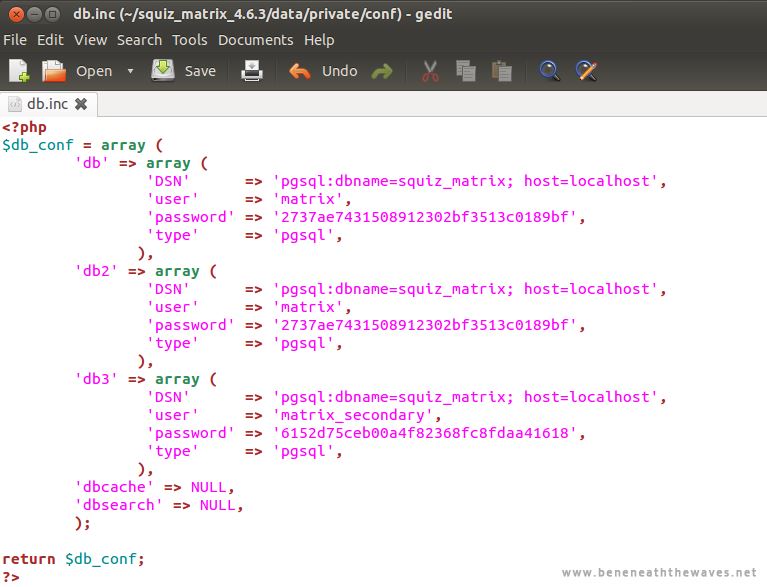
Task: Close the db.inc tab with its X
Action: pyautogui.click(x=81, y=104)
